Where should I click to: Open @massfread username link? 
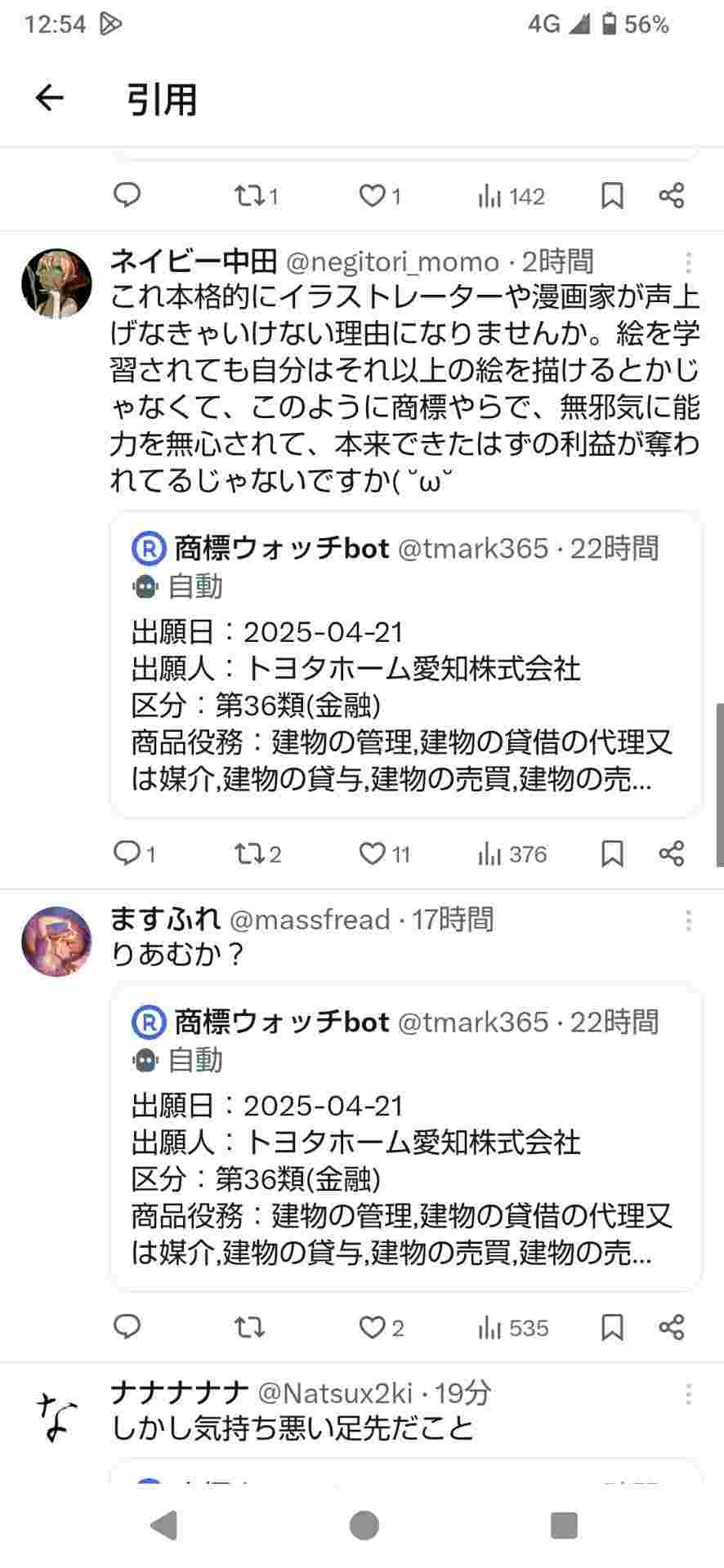(x=310, y=920)
